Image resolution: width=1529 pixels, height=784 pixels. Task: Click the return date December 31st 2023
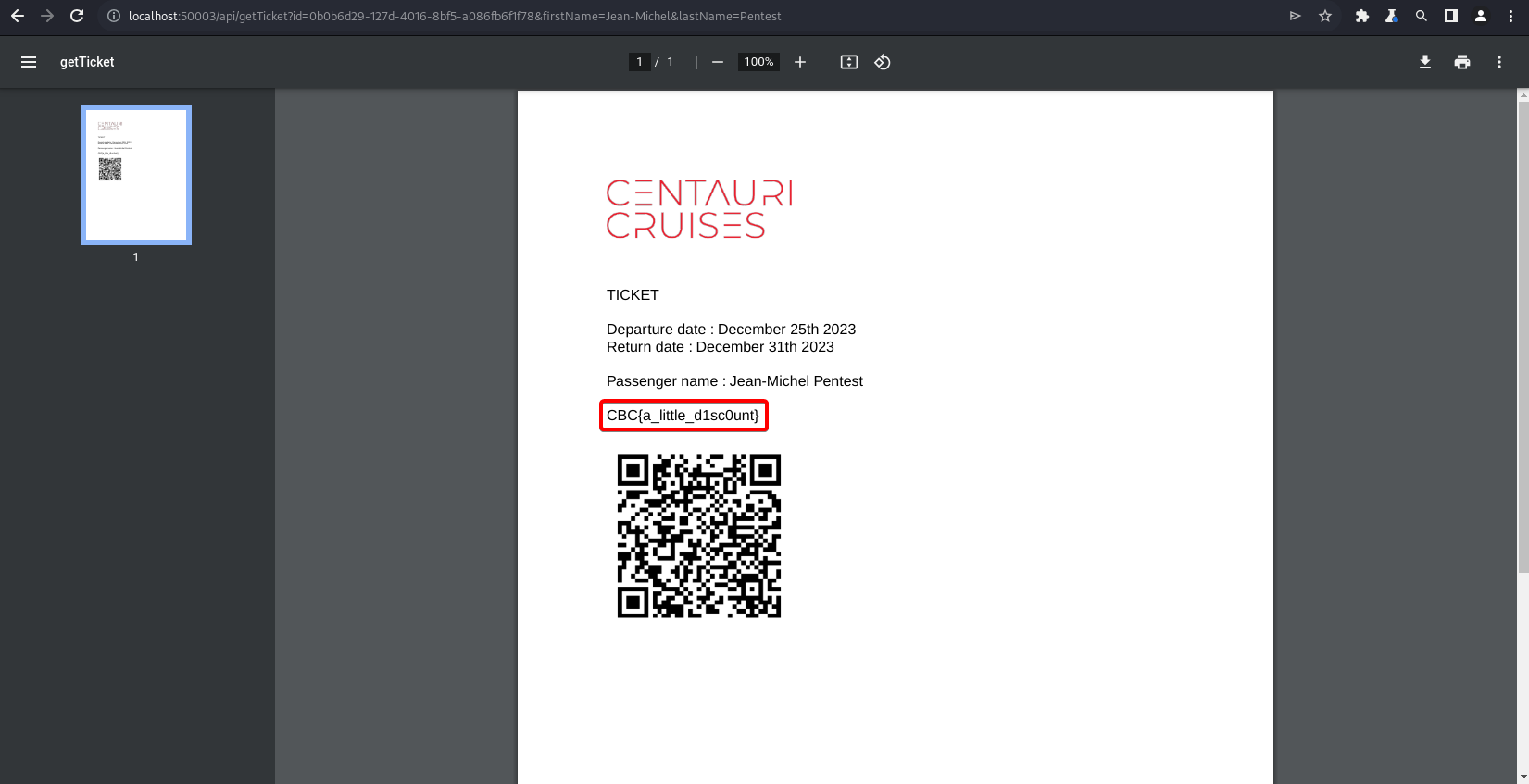(x=765, y=347)
